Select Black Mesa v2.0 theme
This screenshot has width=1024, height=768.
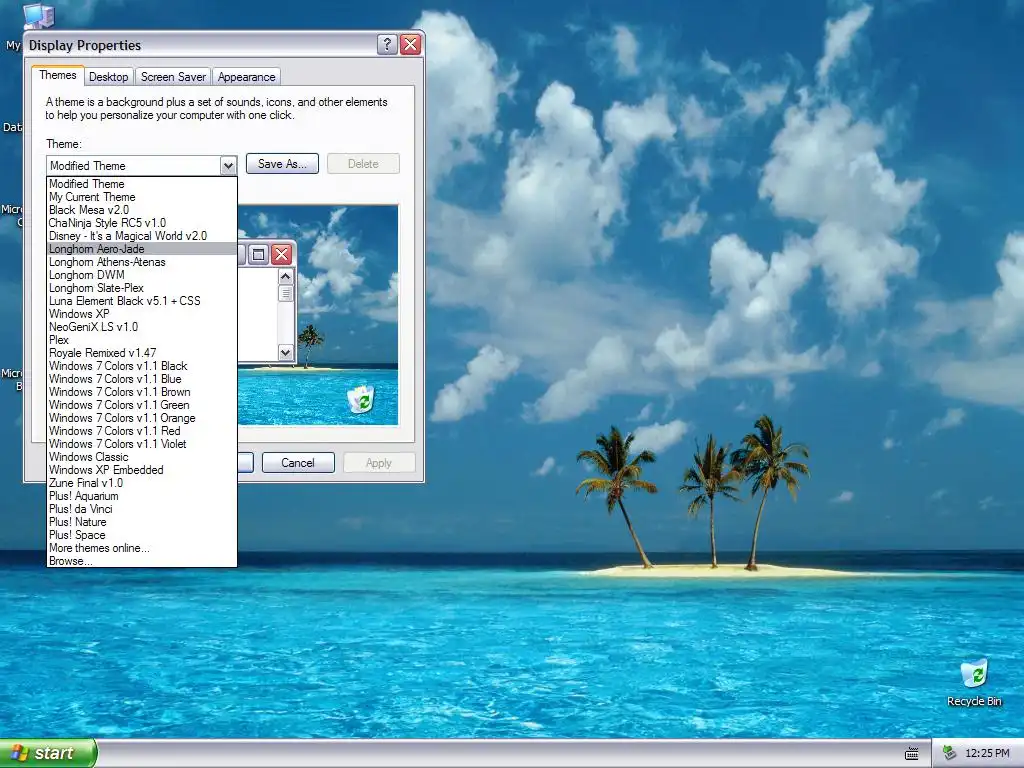tap(142, 210)
